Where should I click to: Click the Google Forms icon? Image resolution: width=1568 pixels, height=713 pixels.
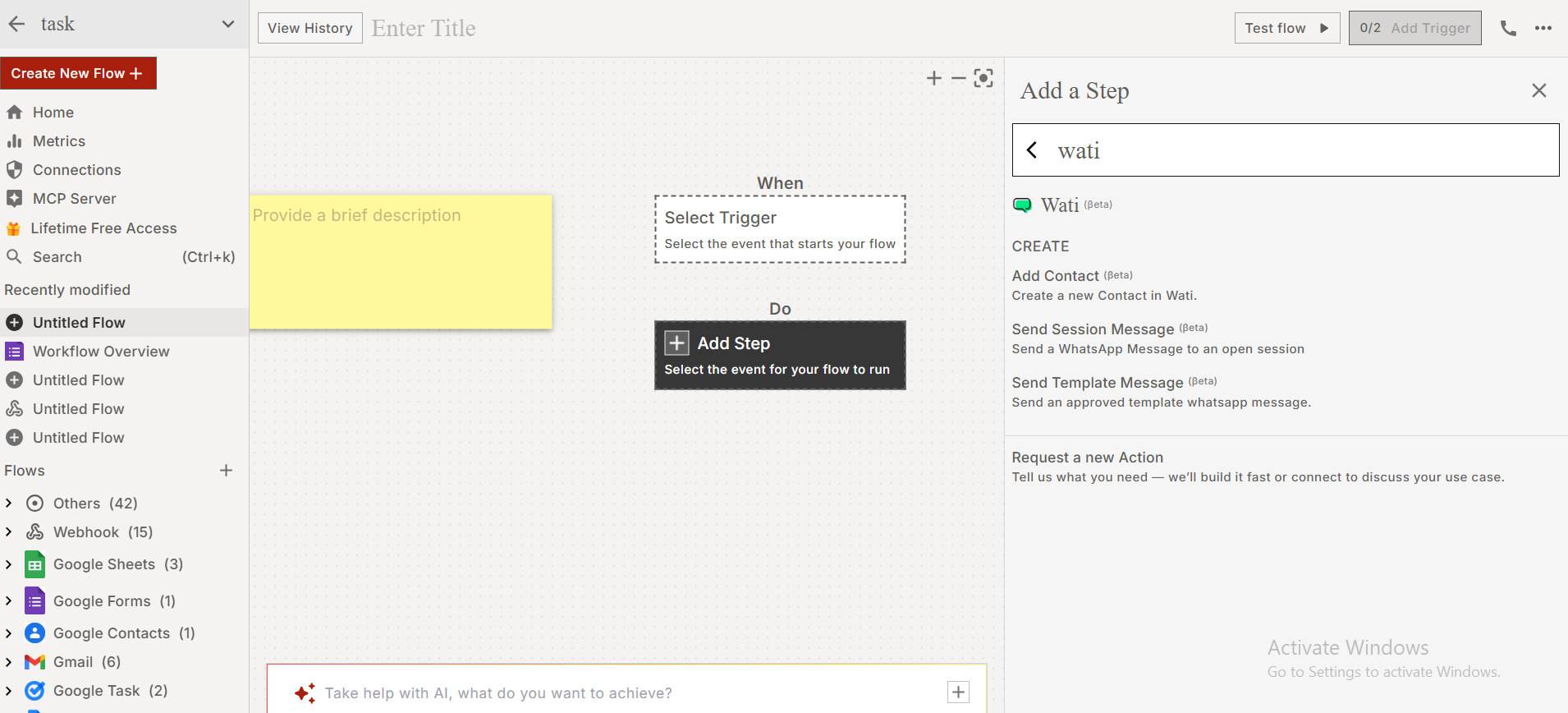click(x=34, y=601)
